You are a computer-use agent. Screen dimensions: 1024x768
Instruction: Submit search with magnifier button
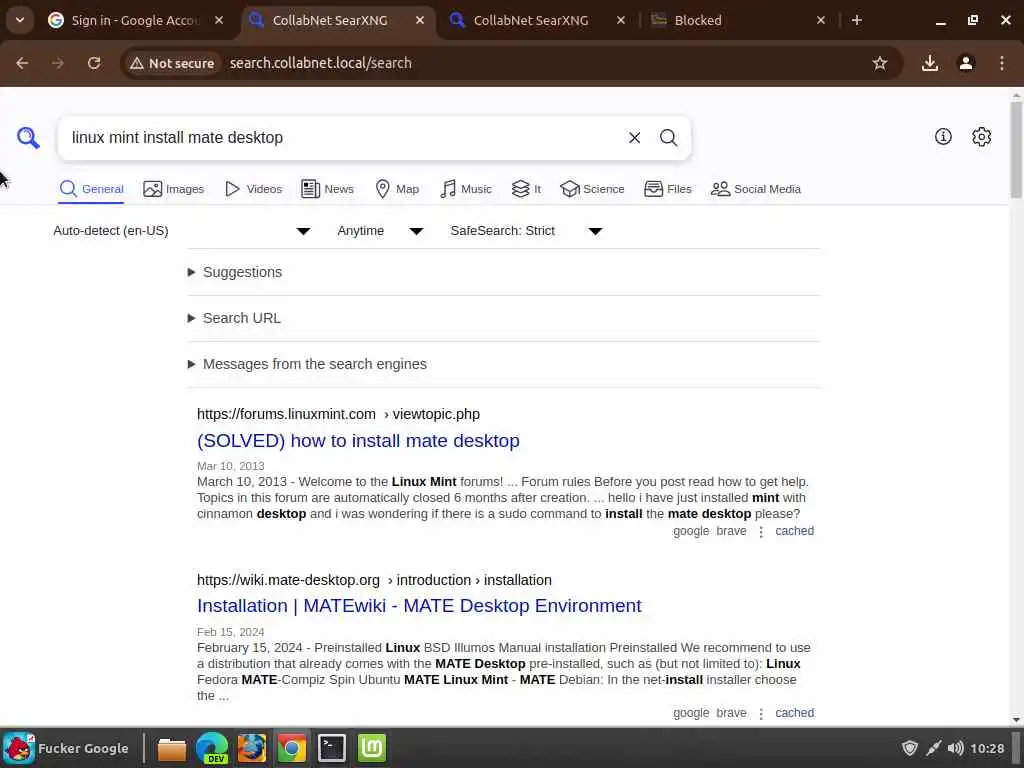tap(668, 138)
